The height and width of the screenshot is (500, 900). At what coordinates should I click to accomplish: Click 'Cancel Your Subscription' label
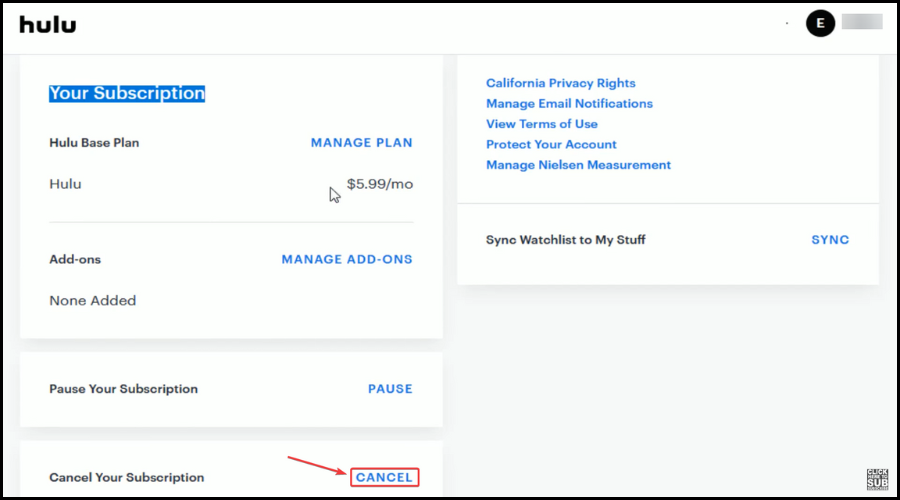[x=127, y=478]
